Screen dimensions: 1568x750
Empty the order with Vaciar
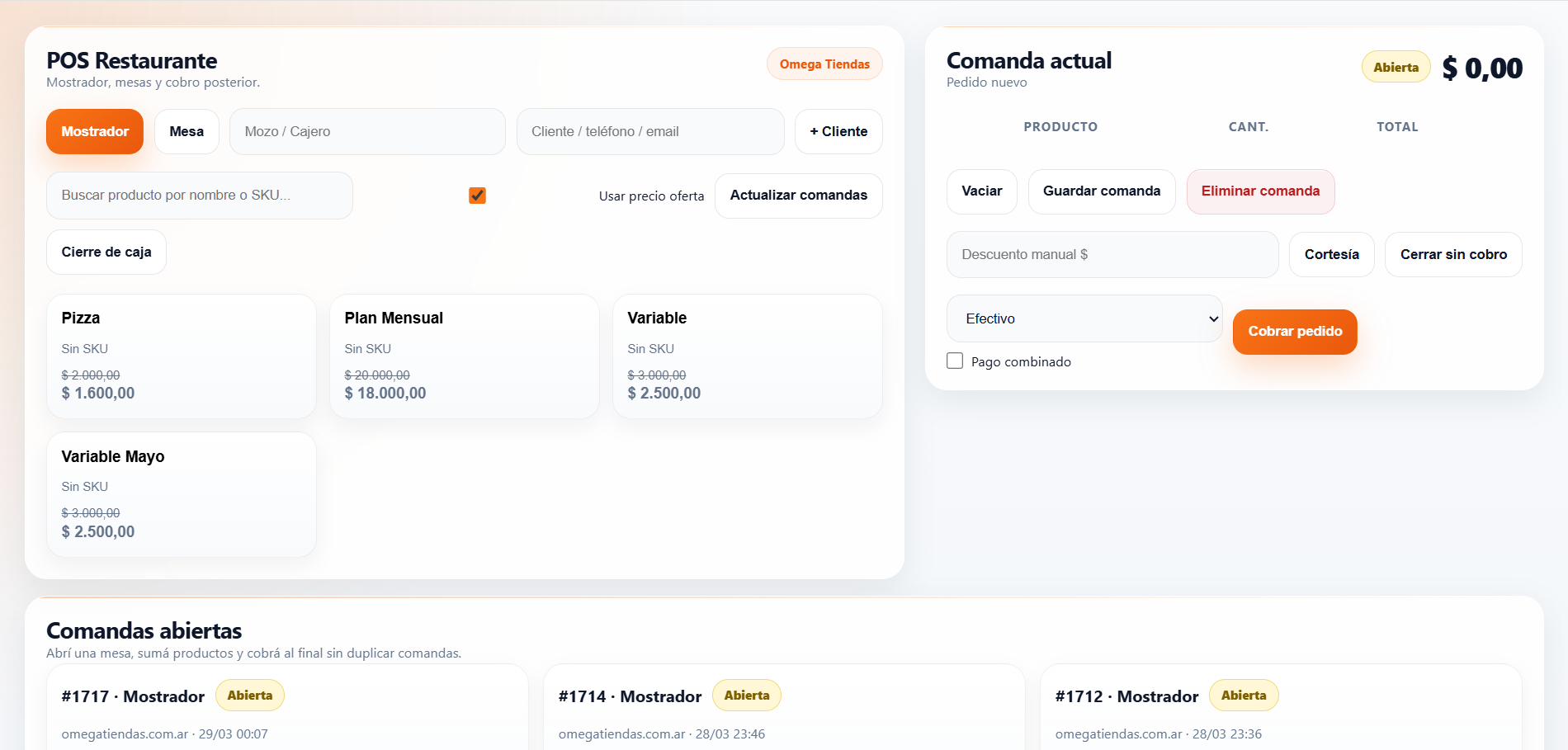click(x=981, y=191)
